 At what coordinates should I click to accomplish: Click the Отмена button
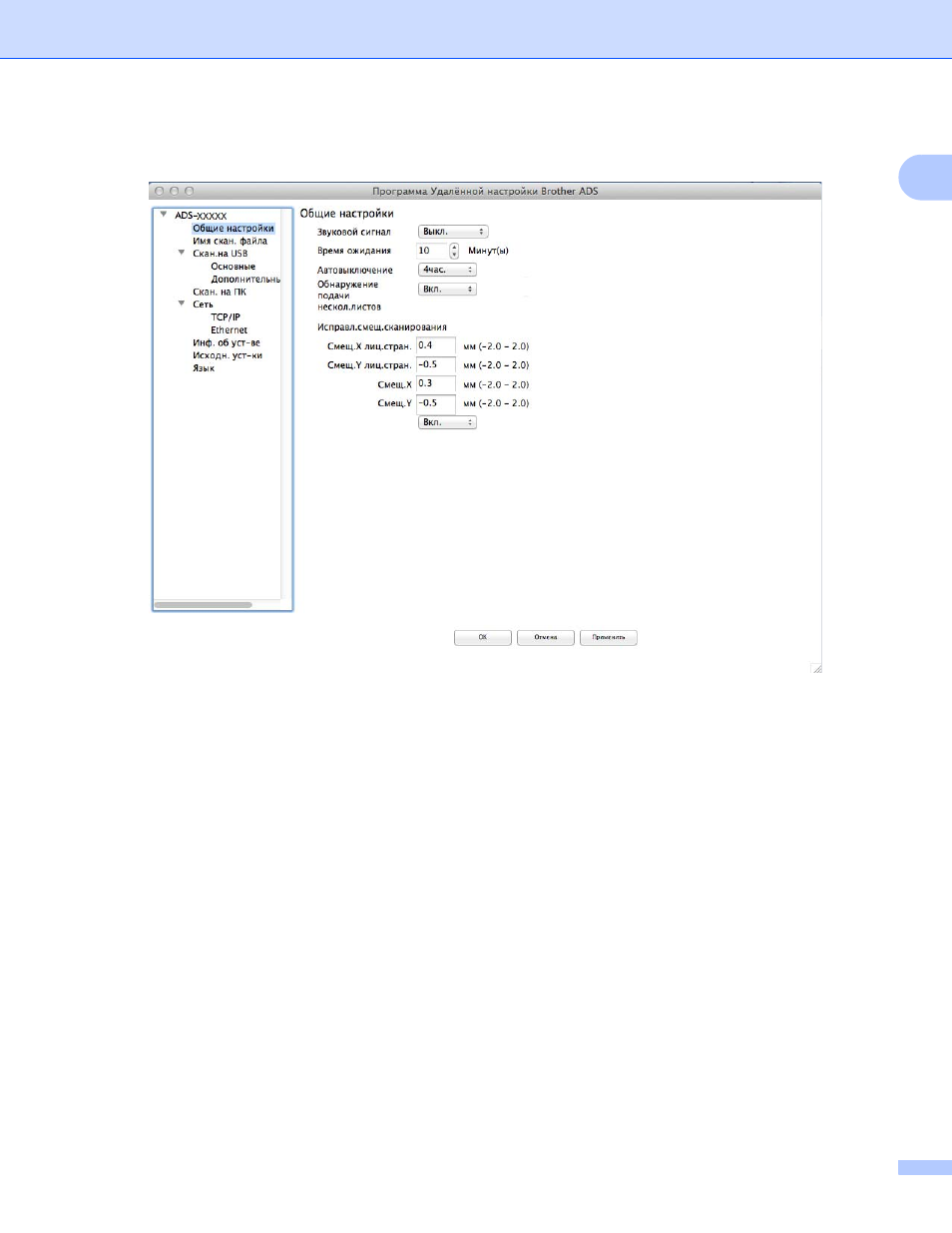546,637
